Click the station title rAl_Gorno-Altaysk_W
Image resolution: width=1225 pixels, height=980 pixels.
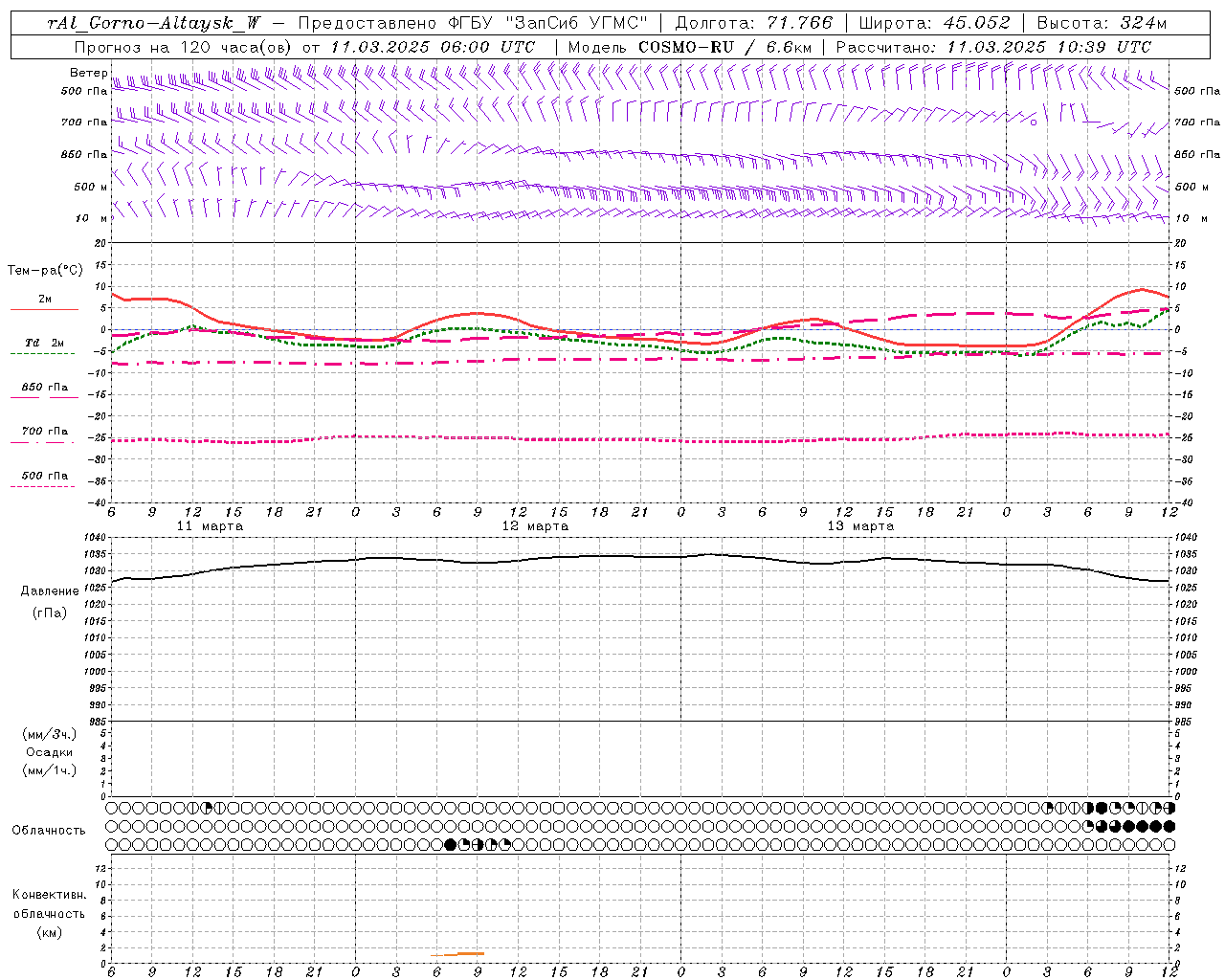coord(154,23)
